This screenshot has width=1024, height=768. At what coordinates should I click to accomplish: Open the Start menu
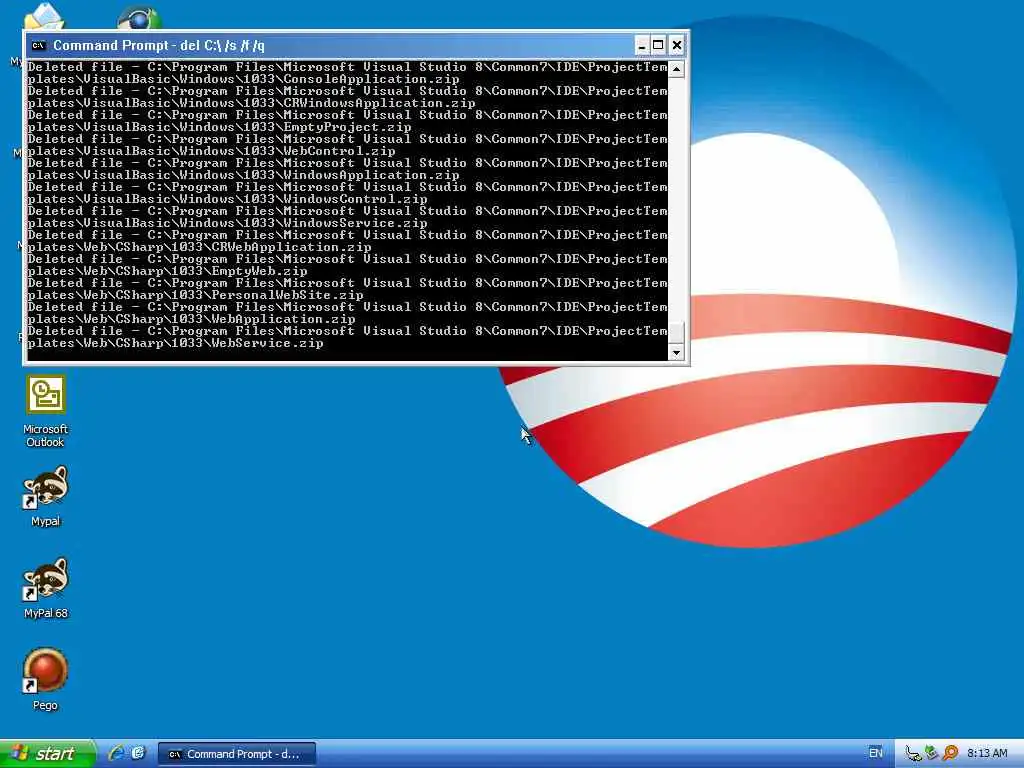pos(48,754)
